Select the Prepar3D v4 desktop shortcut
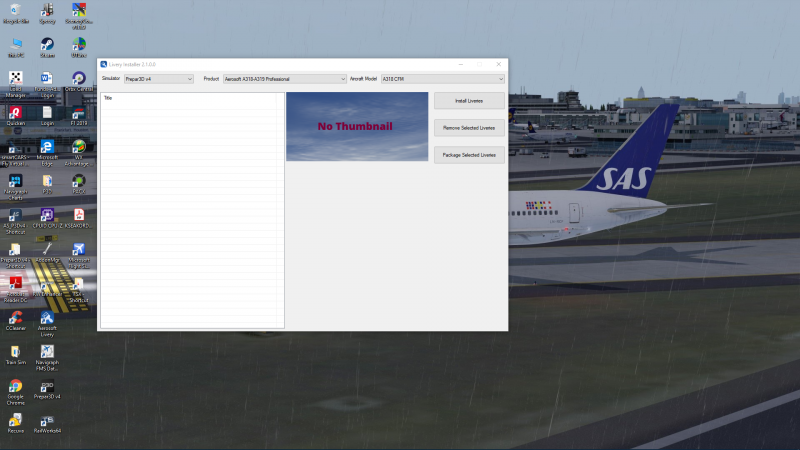 (47, 389)
